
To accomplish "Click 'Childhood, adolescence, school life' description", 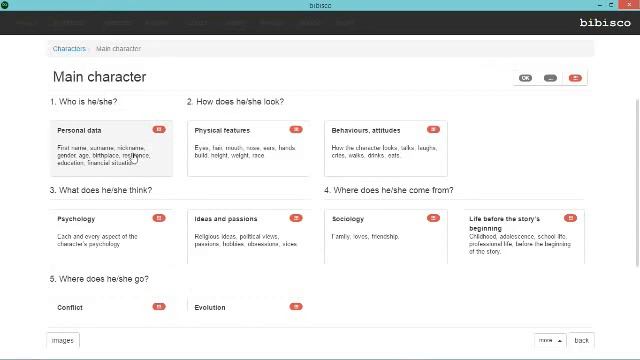I will pos(520,244).
